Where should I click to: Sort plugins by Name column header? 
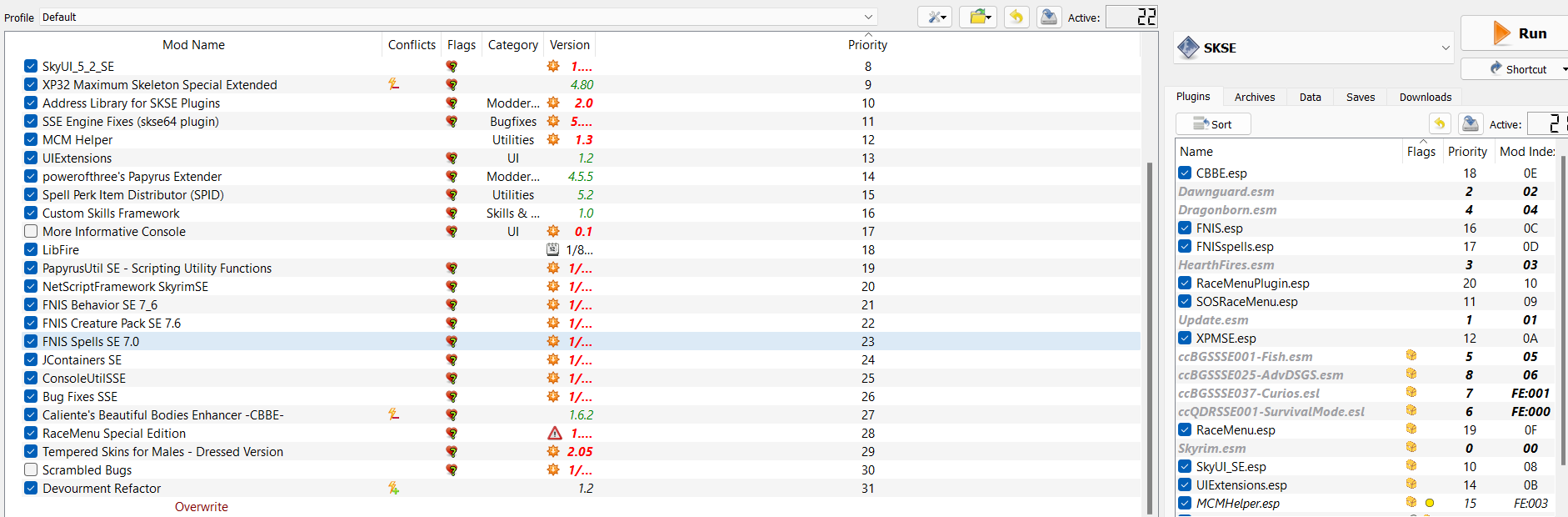tap(1288, 151)
